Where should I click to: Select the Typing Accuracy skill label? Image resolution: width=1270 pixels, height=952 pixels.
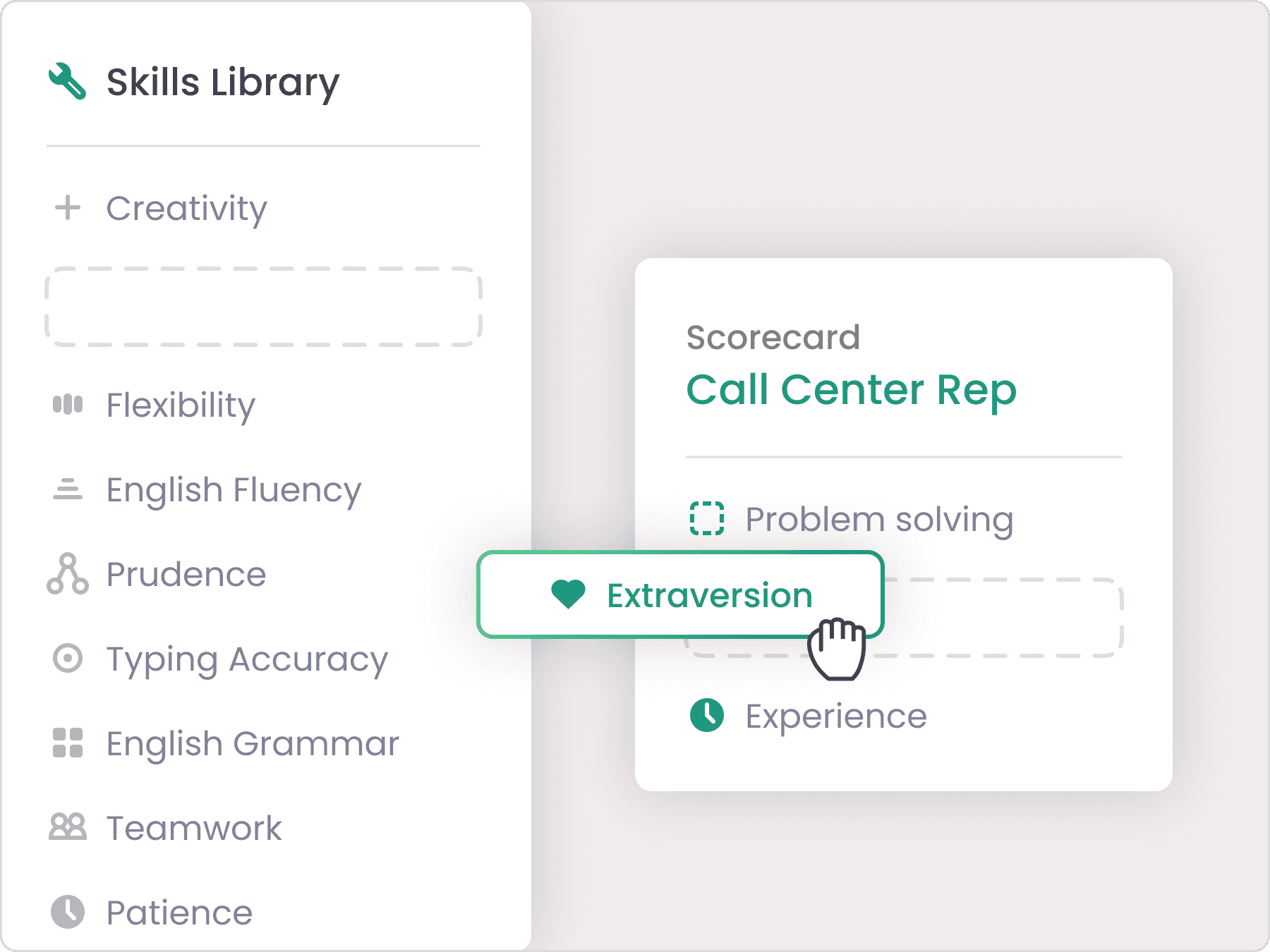(x=247, y=659)
